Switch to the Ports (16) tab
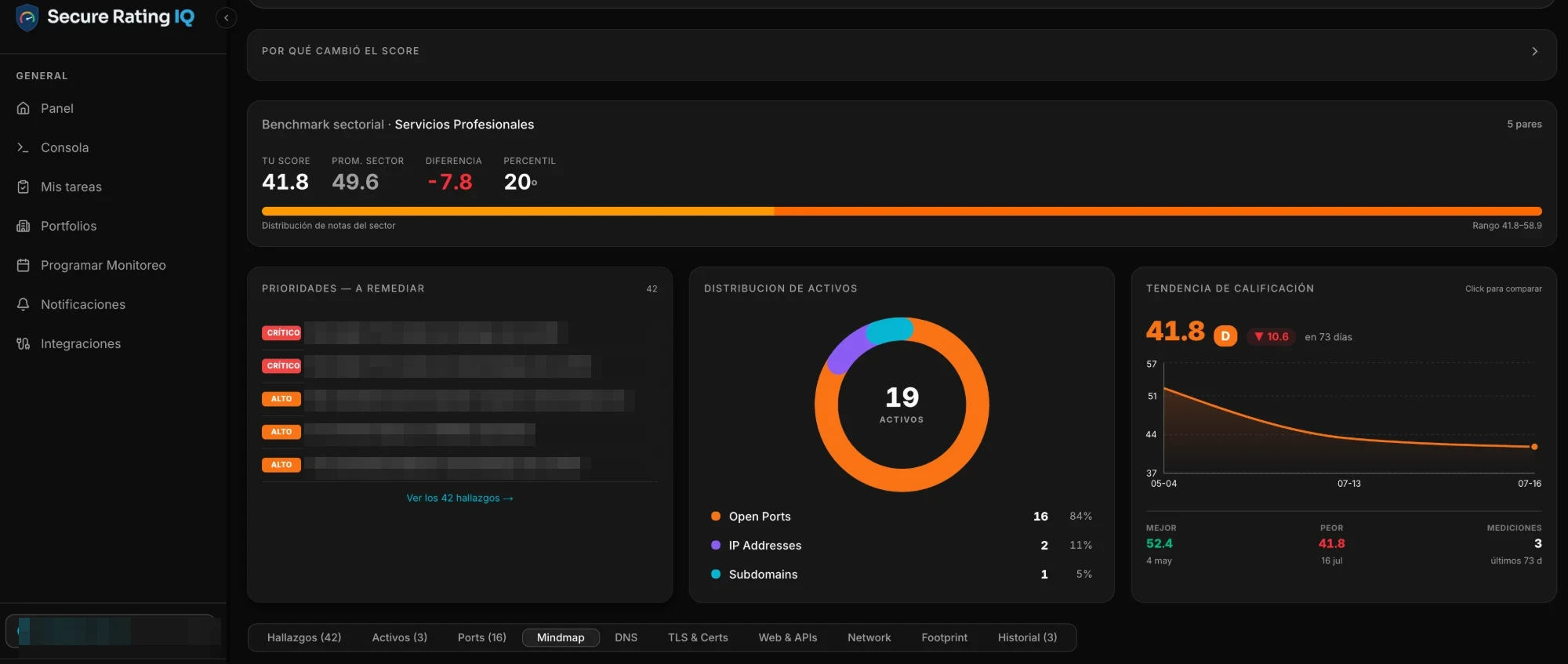The image size is (1568, 664). (x=481, y=637)
